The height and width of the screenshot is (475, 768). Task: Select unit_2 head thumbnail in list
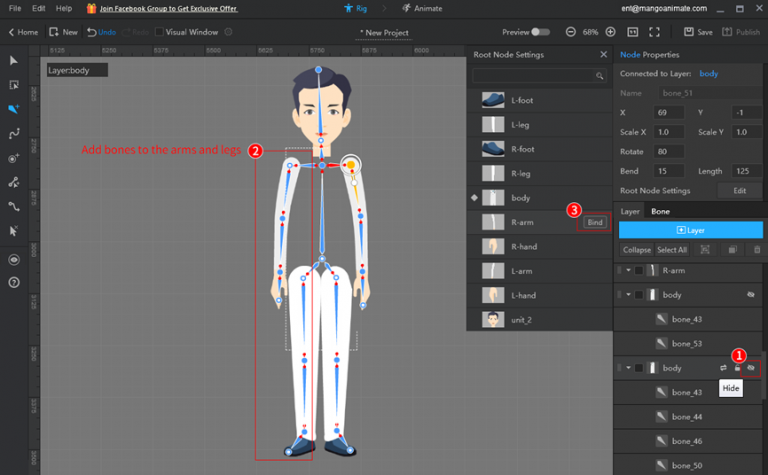pyautogui.click(x=493, y=319)
